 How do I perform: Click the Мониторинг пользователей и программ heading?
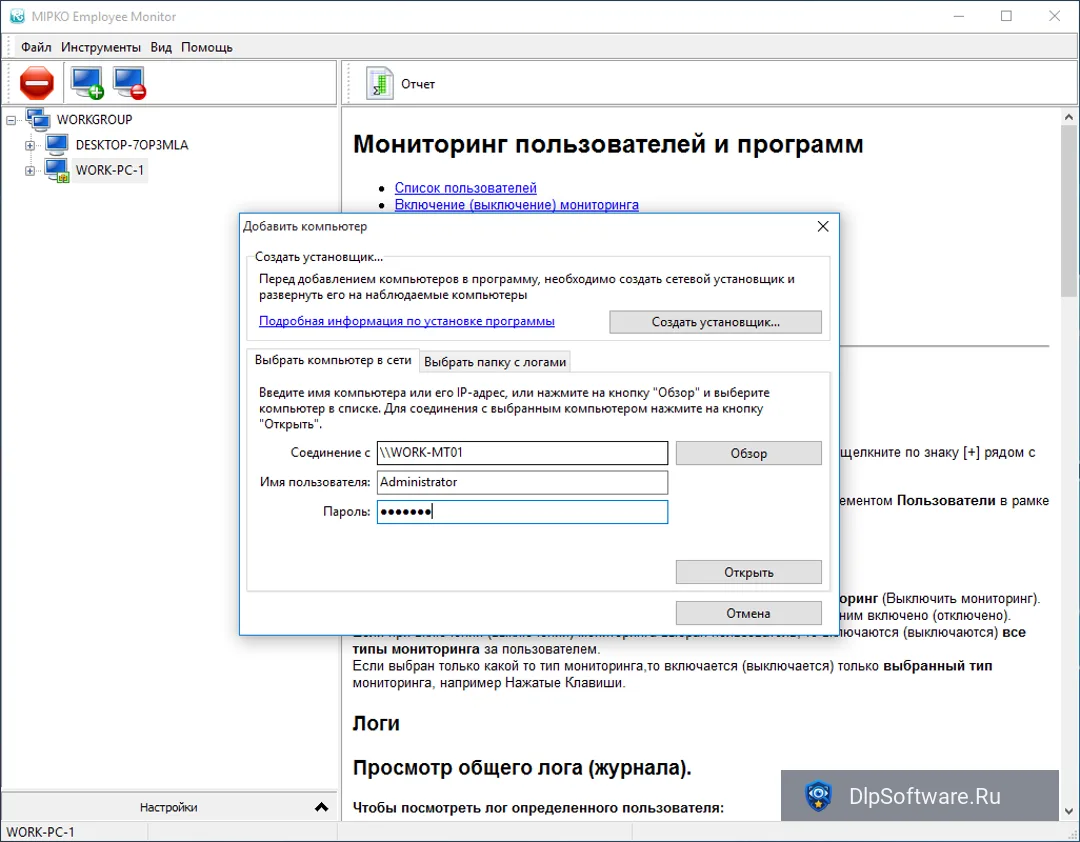(x=608, y=145)
